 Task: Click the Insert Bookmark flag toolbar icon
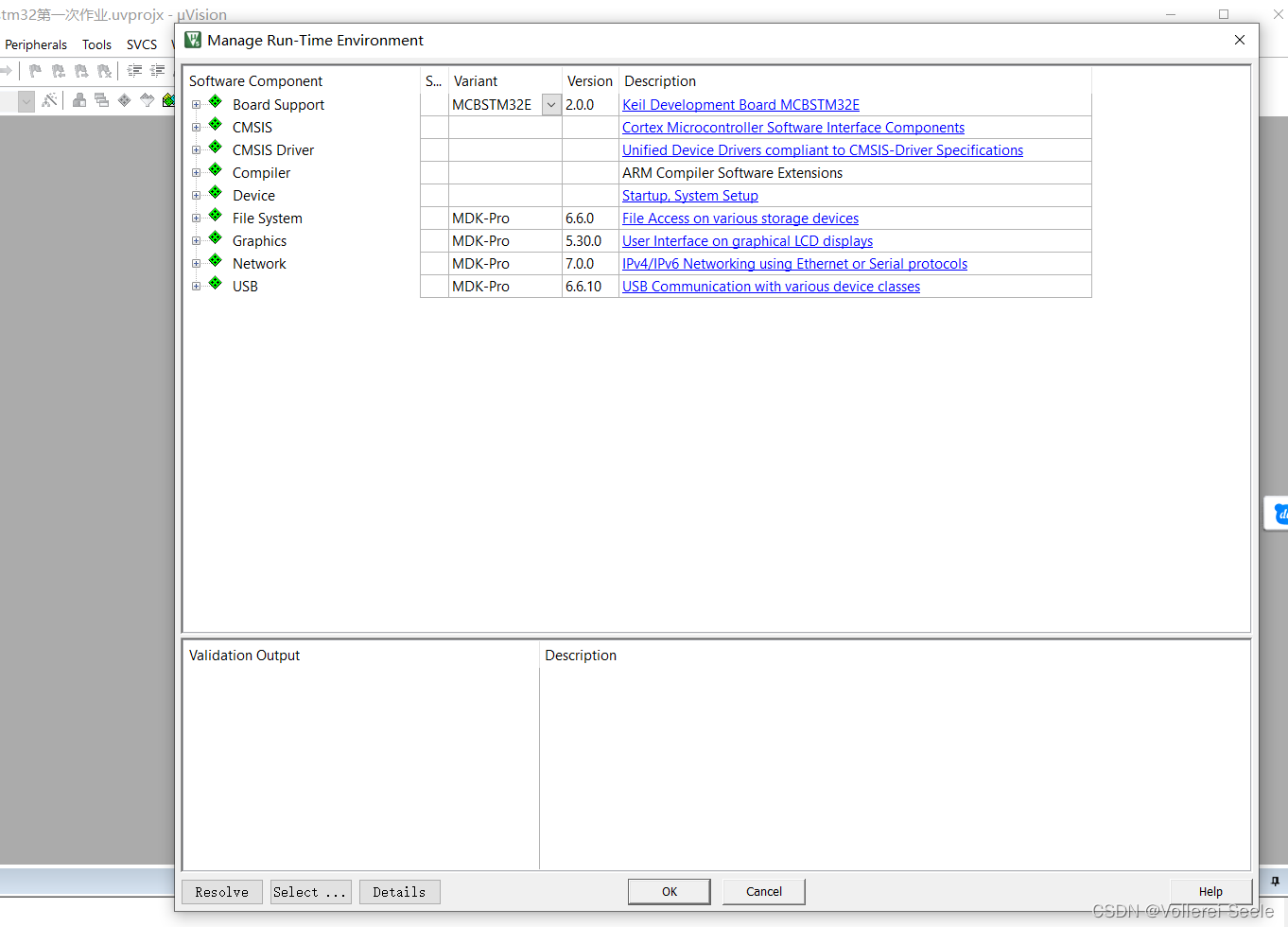(x=35, y=71)
